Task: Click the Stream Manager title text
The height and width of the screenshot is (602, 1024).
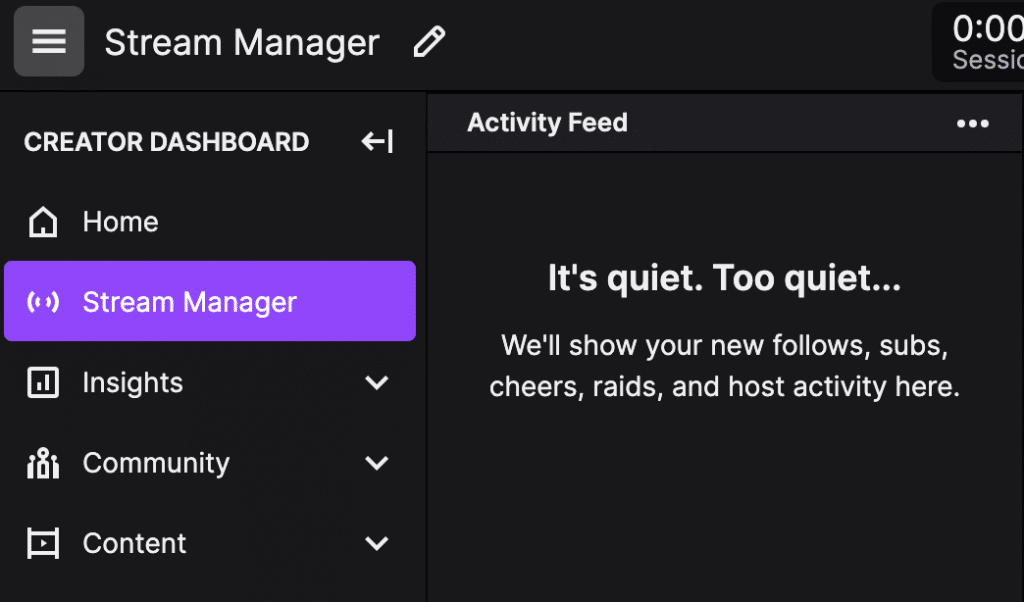Action: click(x=241, y=41)
